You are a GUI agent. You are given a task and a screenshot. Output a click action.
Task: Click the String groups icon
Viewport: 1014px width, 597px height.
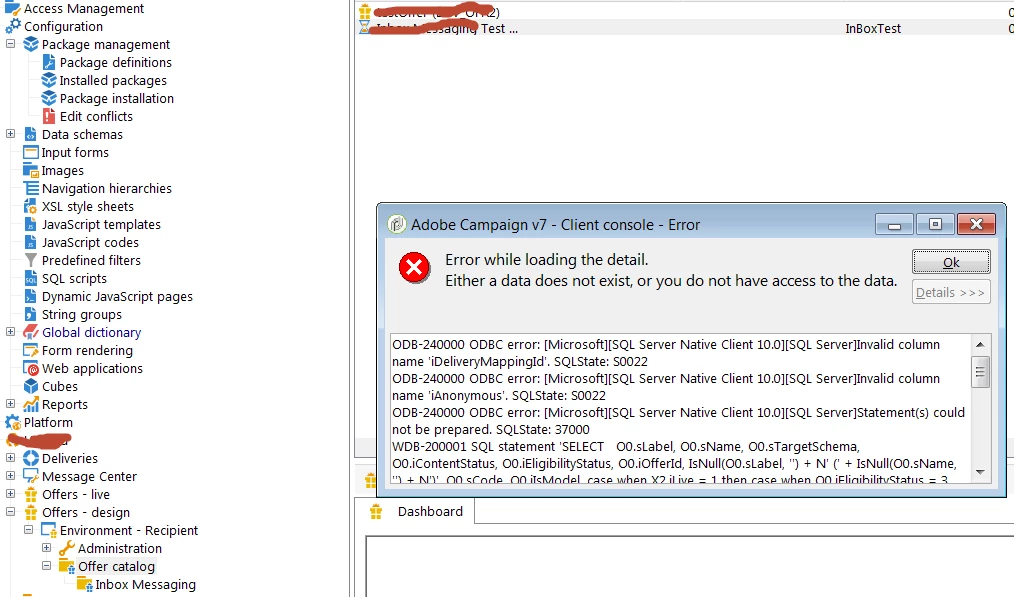(30, 314)
